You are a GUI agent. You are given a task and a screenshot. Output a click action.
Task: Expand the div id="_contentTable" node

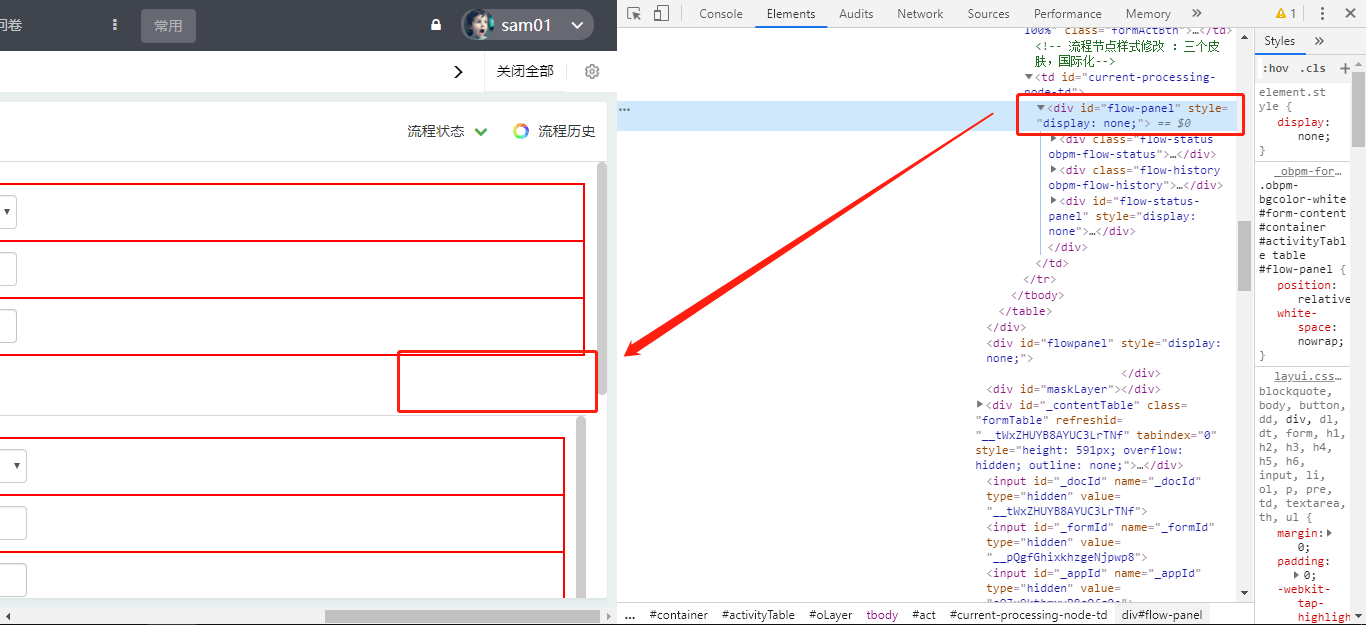tap(980, 404)
